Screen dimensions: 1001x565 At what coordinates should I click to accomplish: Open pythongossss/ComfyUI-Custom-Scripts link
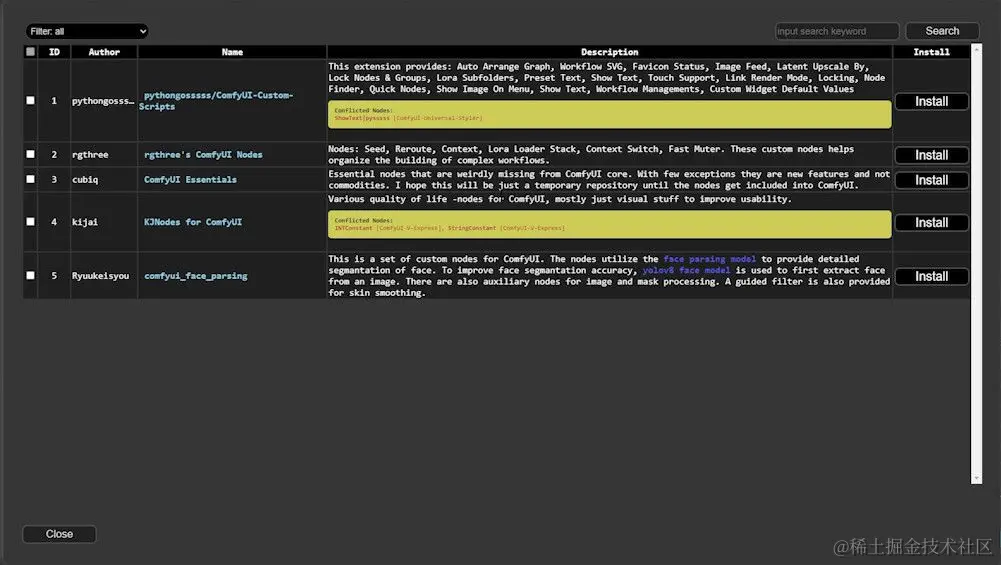point(216,101)
